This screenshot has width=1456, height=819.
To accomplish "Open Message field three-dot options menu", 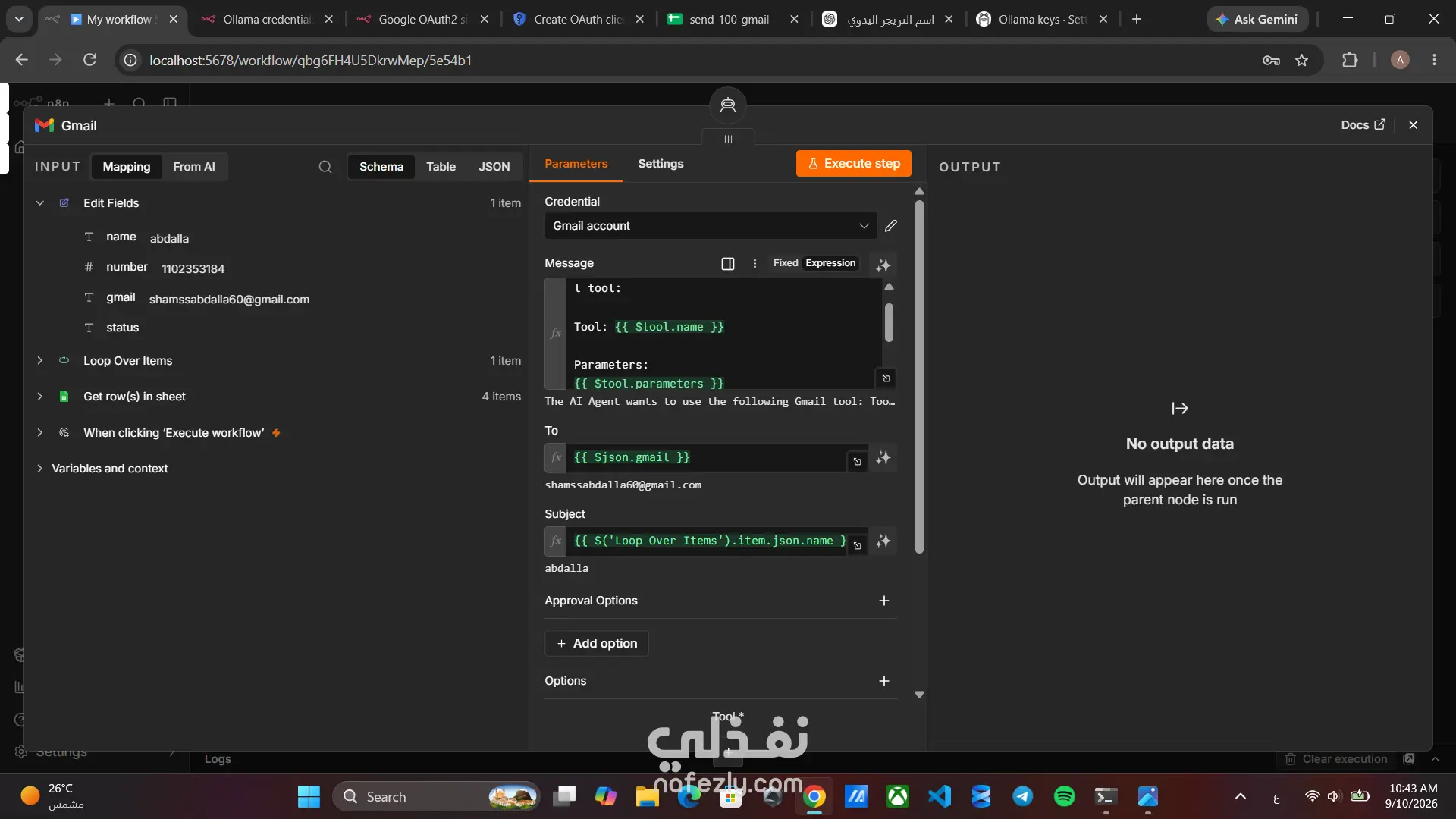I will tap(755, 264).
